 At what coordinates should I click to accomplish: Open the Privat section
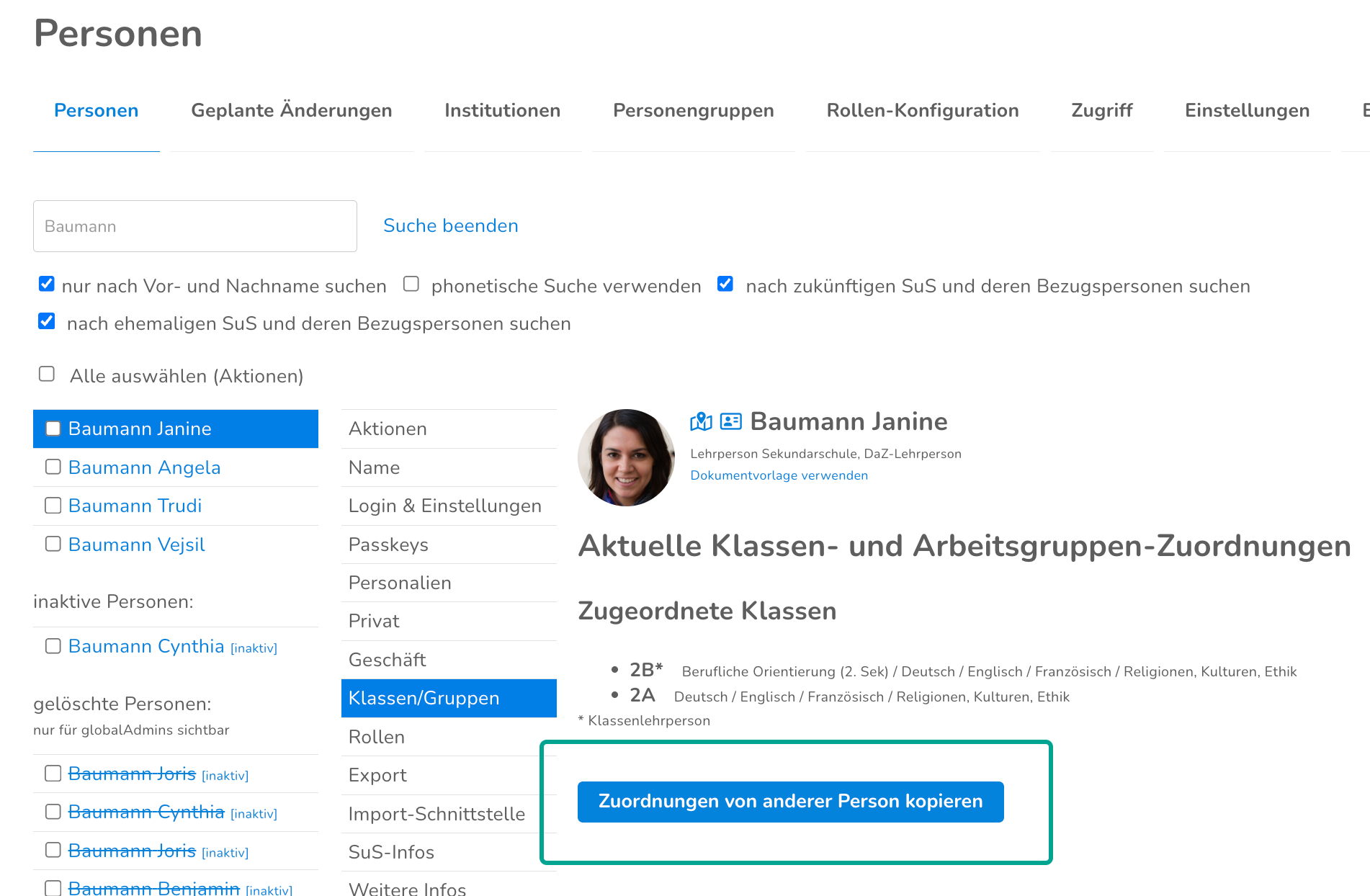pos(449,621)
